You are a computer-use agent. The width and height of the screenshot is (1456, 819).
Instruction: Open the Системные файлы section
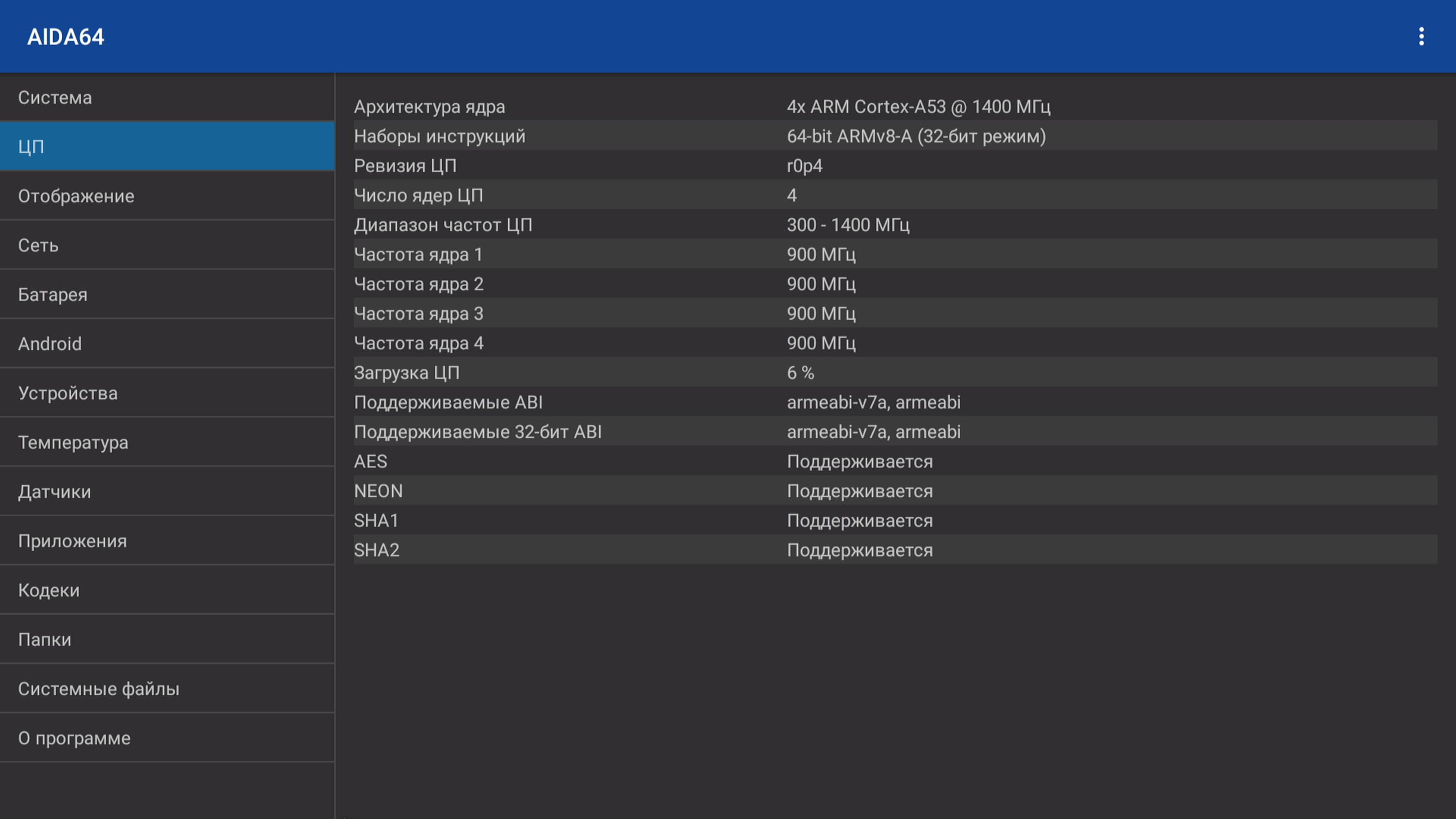point(167,688)
